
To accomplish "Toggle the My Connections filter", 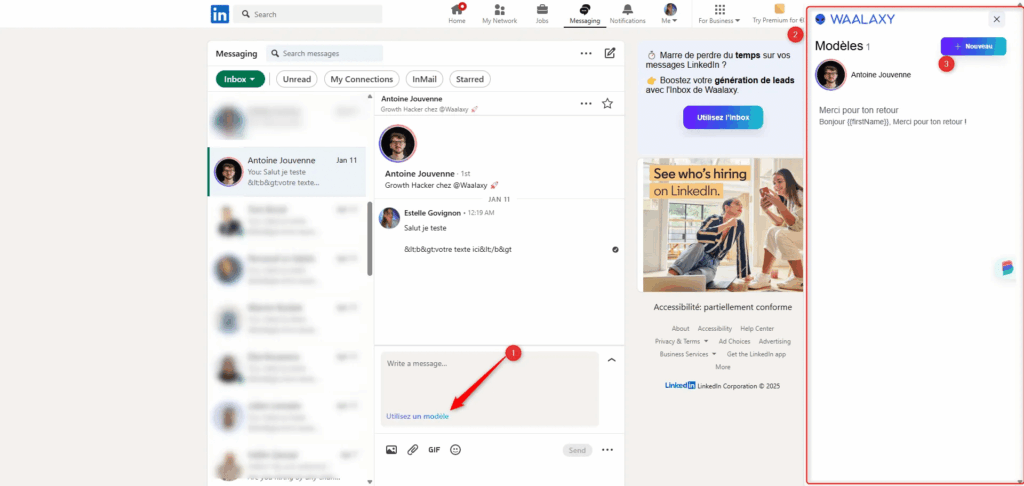I will (x=361, y=79).
